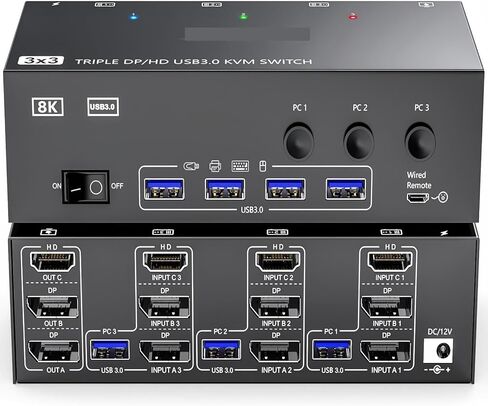Viewport: 488px width, 406px height.
Task: Toggle the ON/OFF rocker power switch
Action: click(x=86, y=187)
